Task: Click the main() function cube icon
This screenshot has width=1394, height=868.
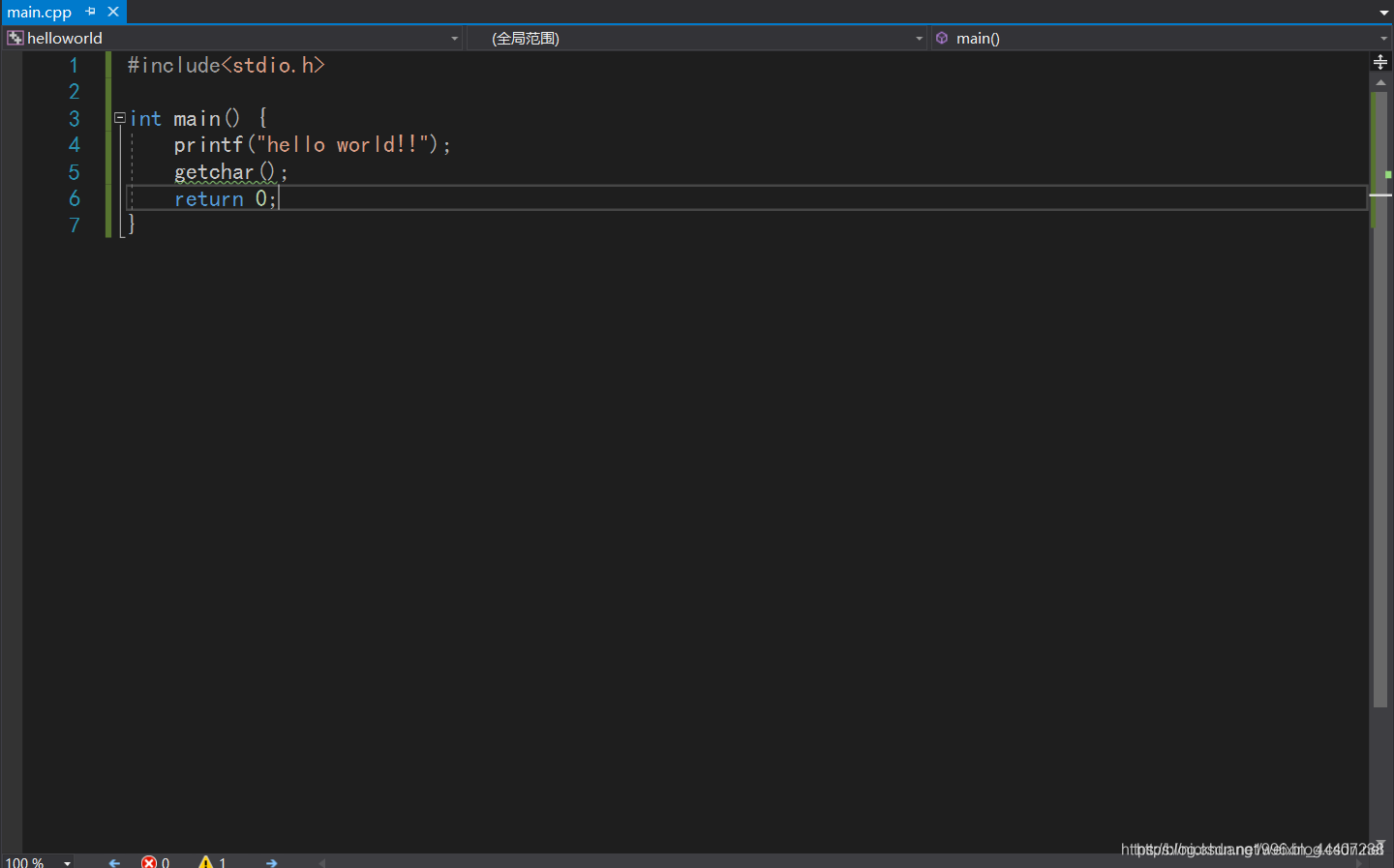Action: click(942, 38)
